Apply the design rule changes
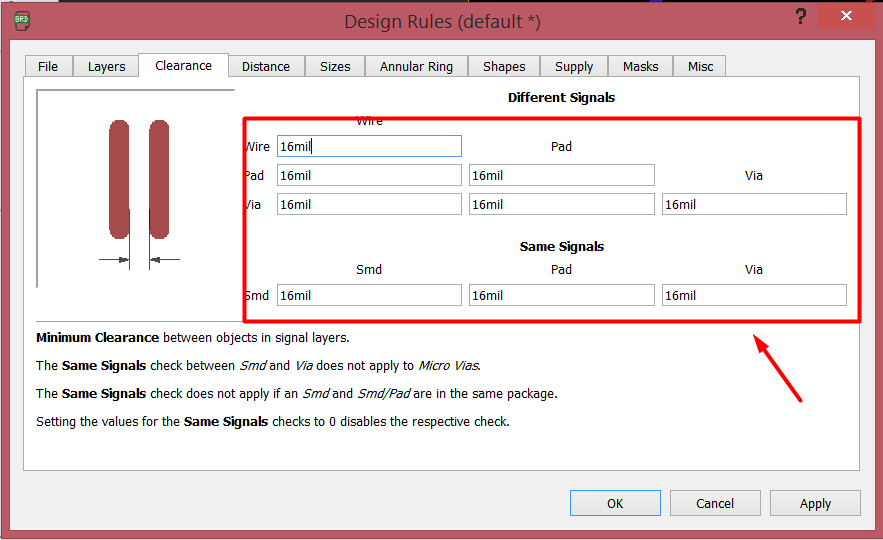This screenshot has width=883, height=540. click(815, 503)
